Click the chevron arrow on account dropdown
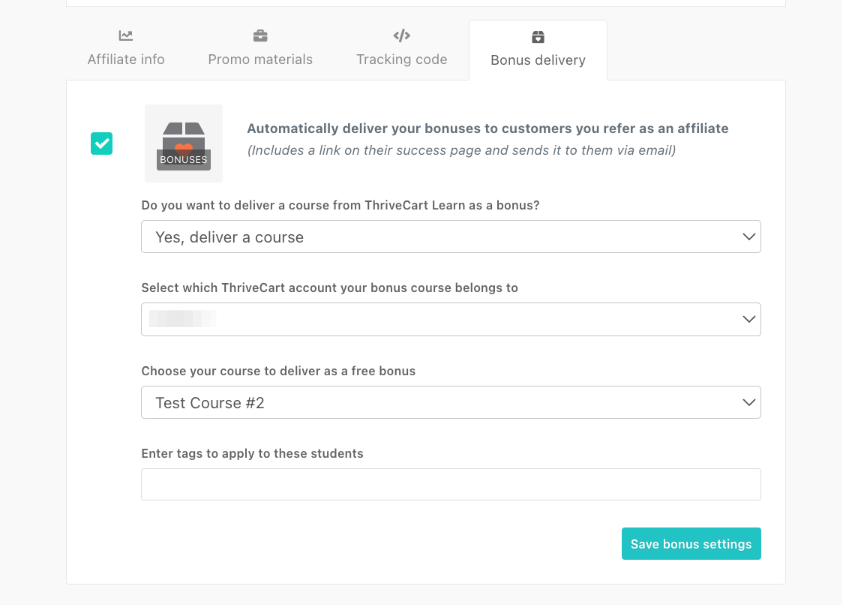The height and width of the screenshot is (605, 842). (x=748, y=319)
